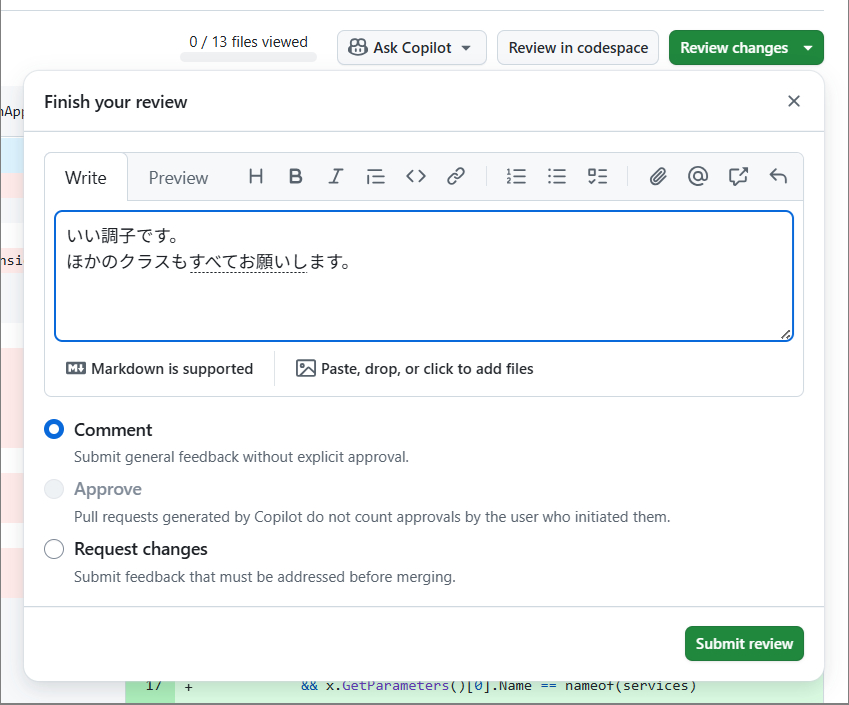Add a link with the chain icon
The height and width of the screenshot is (705, 849).
456,177
